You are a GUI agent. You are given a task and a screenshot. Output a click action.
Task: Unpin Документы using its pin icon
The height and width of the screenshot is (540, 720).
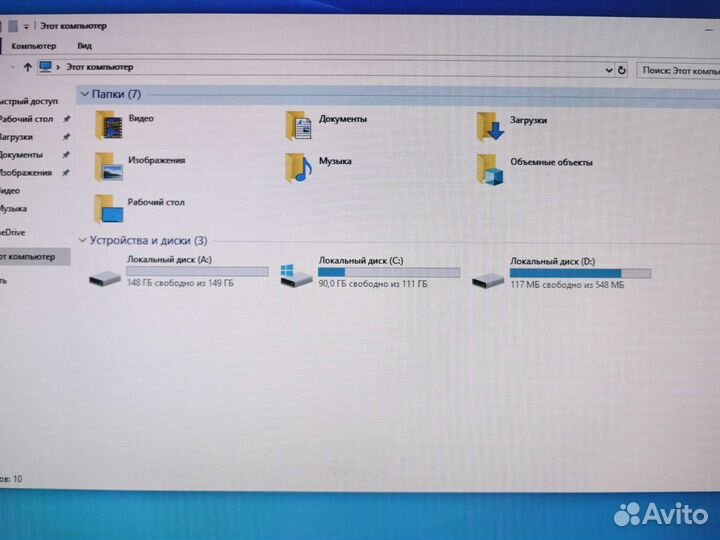pyautogui.click(x=67, y=155)
